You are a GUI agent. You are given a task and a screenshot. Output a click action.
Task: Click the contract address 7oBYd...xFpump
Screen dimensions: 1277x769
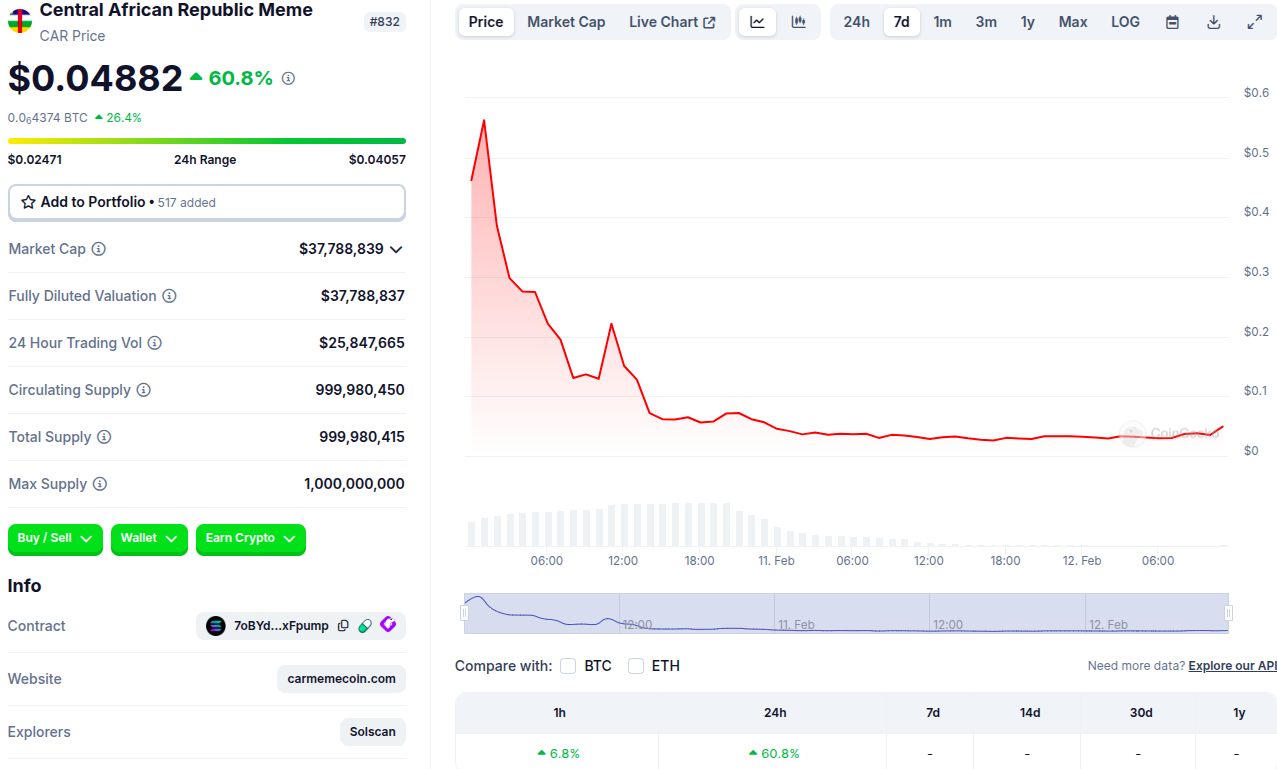(x=281, y=626)
